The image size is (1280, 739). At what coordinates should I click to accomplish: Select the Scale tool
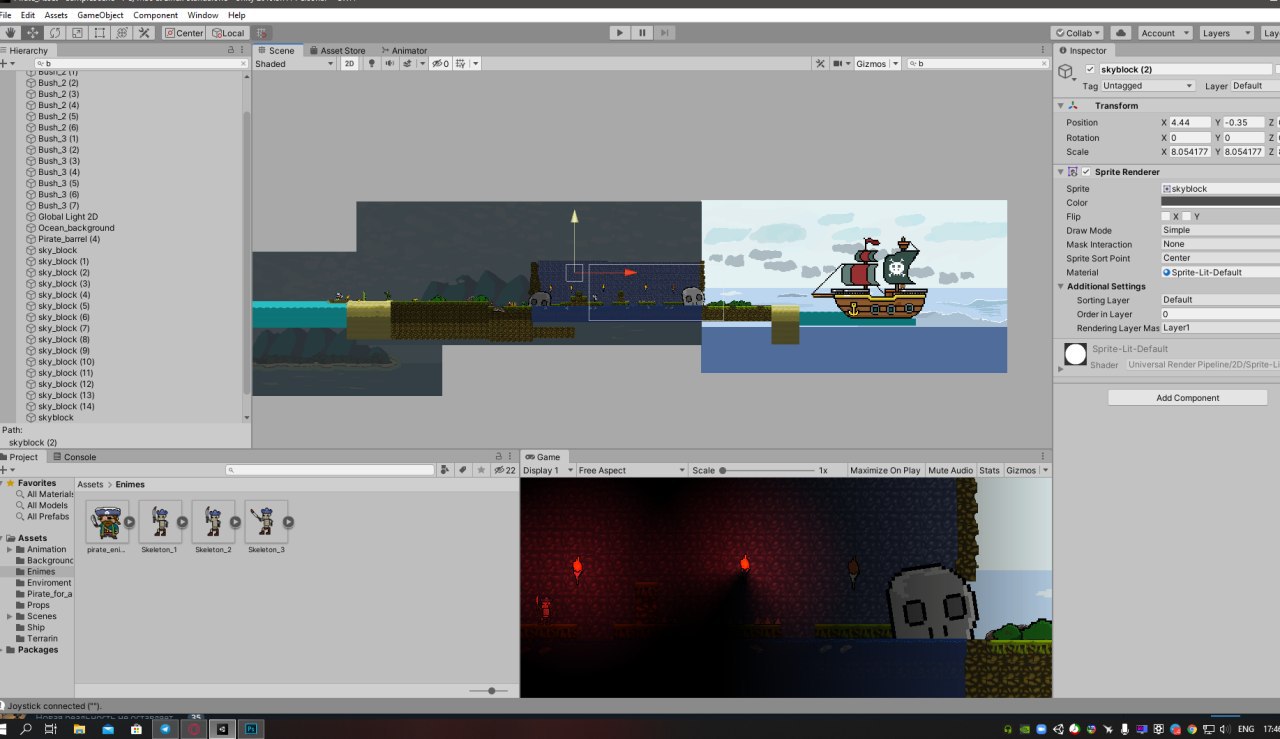pos(77,33)
